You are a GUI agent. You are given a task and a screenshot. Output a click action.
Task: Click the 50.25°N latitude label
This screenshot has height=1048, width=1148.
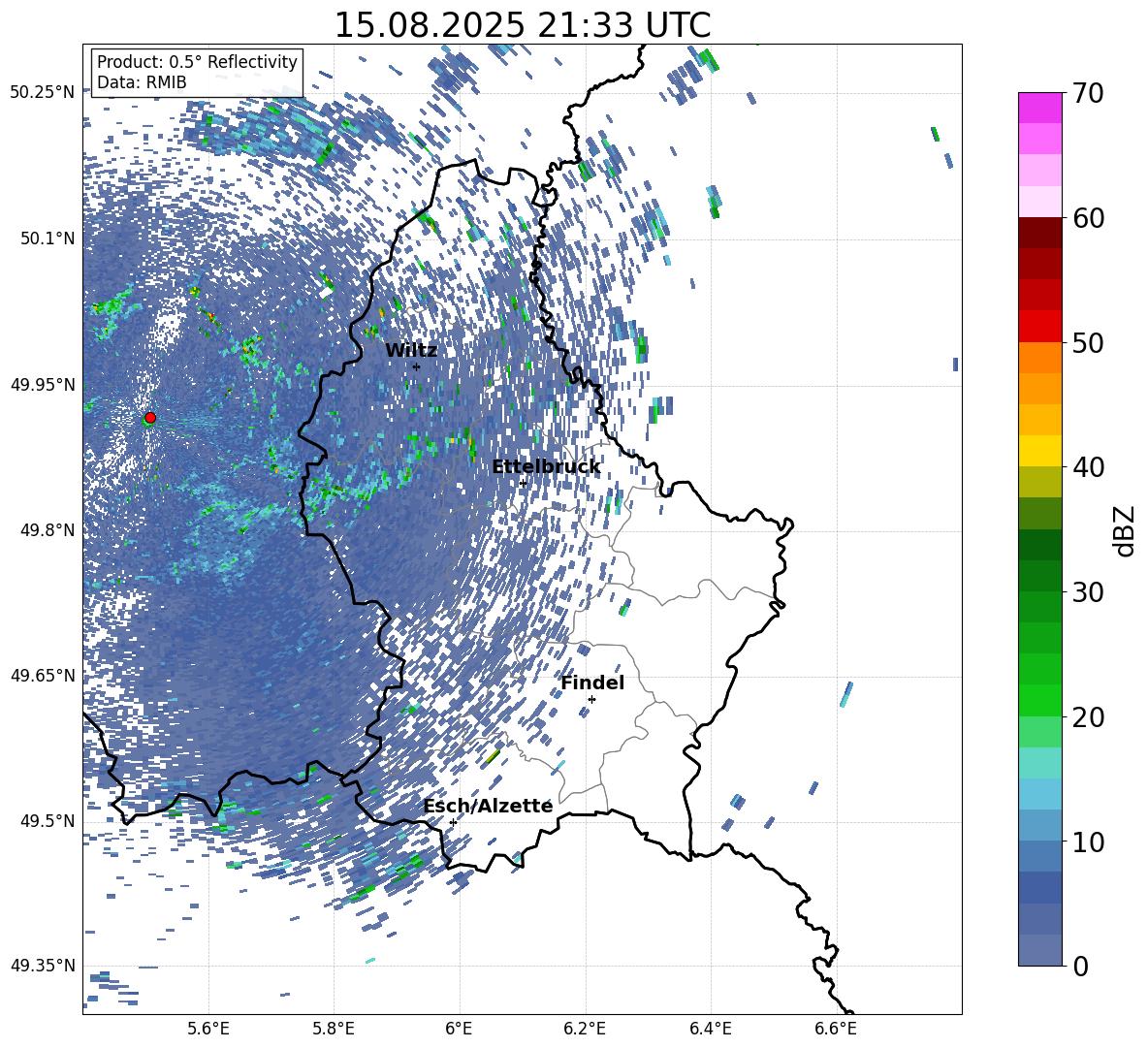click(x=43, y=93)
